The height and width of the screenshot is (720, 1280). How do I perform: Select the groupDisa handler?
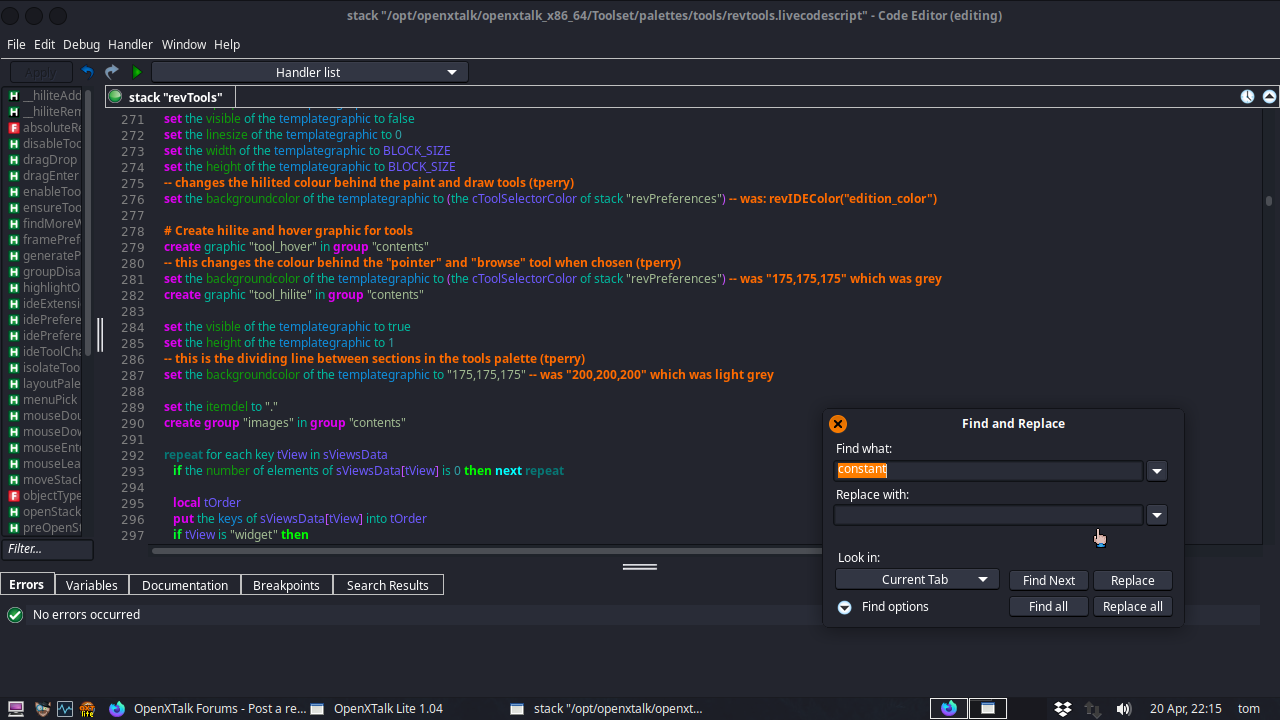(x=46, y=271)
